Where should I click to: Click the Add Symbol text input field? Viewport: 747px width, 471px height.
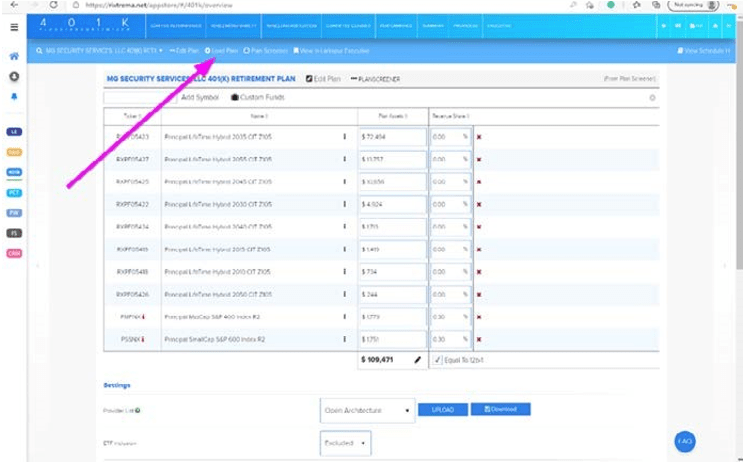point(140,98)
